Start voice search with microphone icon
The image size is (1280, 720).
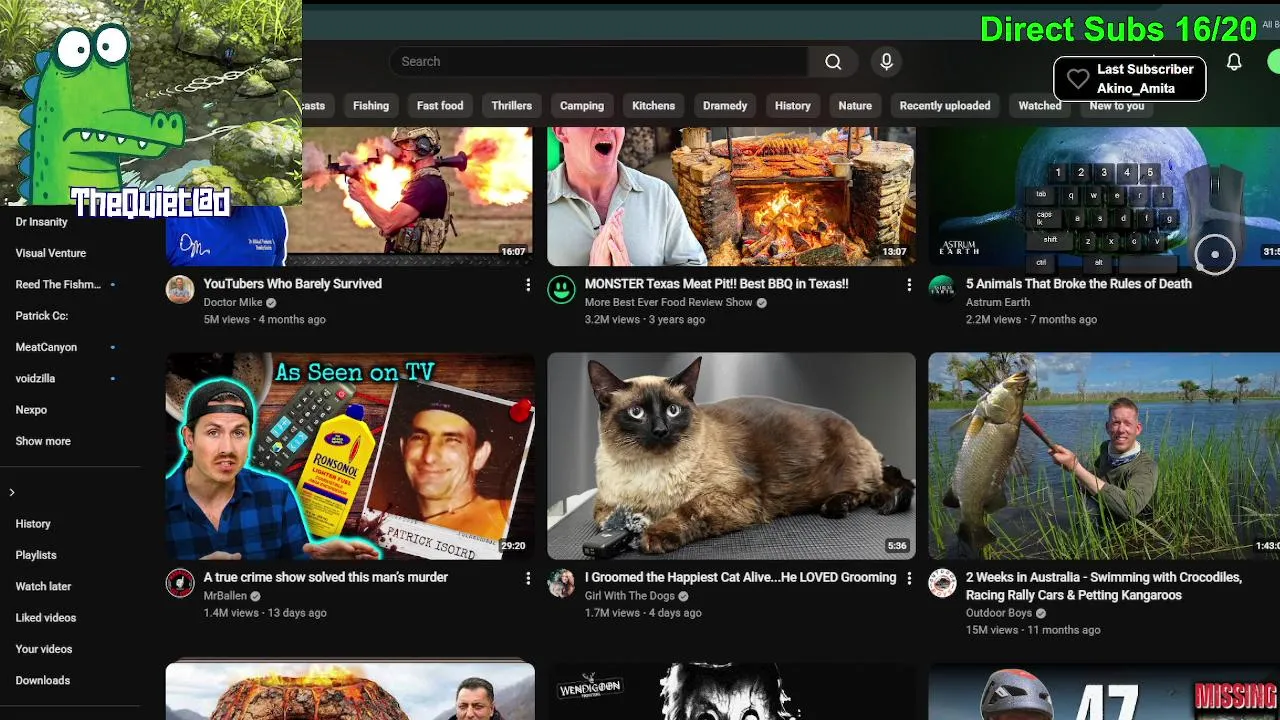pyautogui.click(x=886, y=62)
